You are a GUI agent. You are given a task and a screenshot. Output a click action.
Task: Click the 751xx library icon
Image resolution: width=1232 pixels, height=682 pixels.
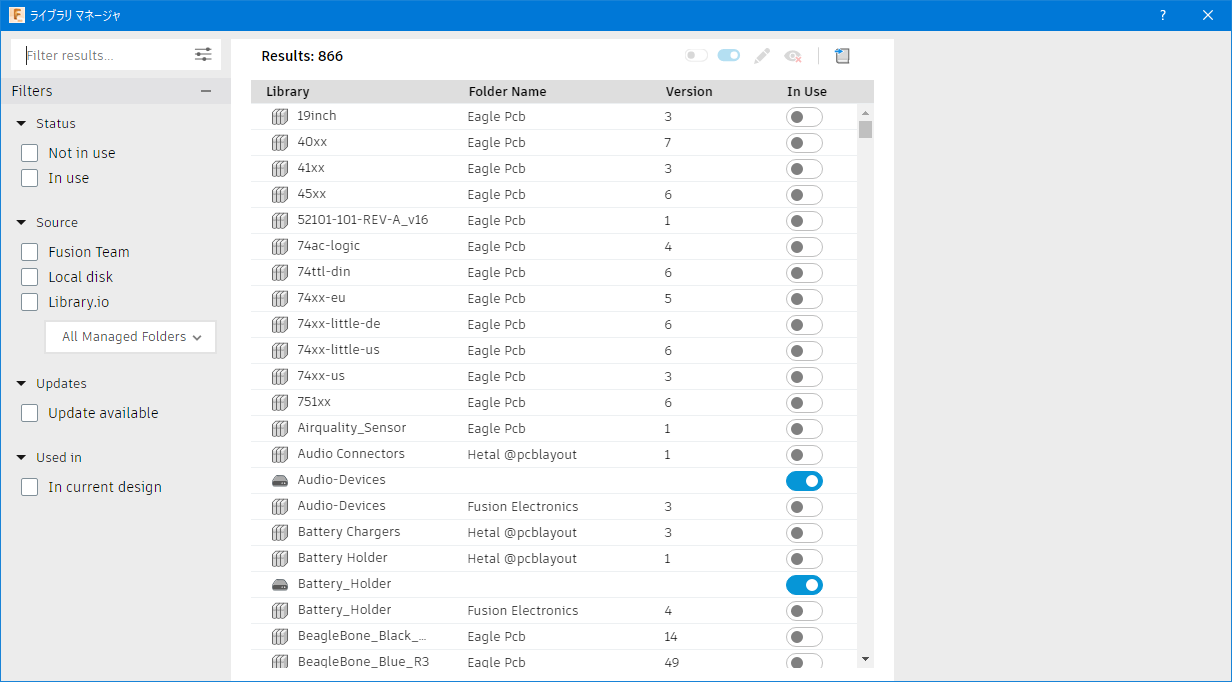[x=280, y=402]
